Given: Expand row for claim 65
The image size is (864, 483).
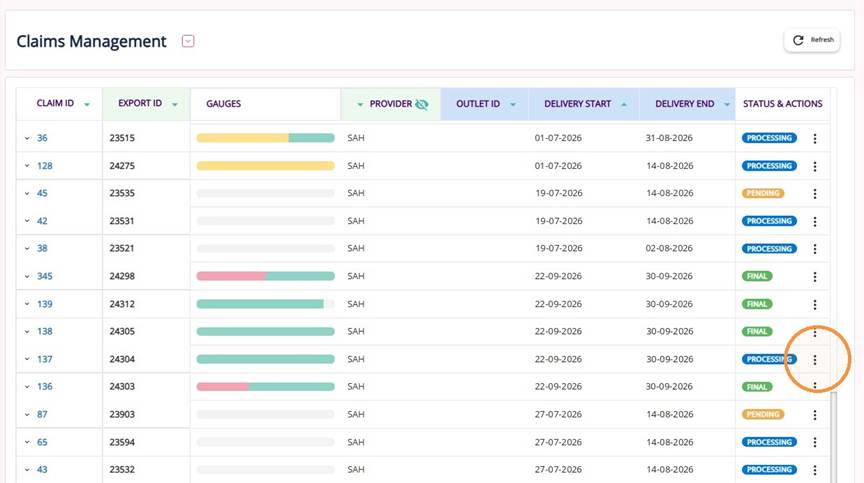Looking at the screenshot, I should pos(27,442).
